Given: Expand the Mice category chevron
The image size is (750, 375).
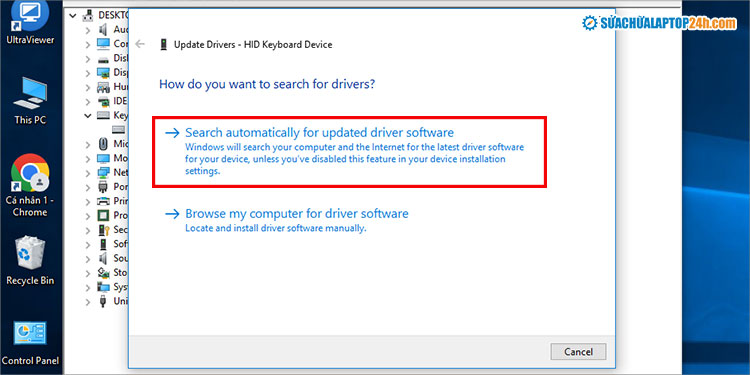Looking at the screenshot, I should [x=88, y=144].
